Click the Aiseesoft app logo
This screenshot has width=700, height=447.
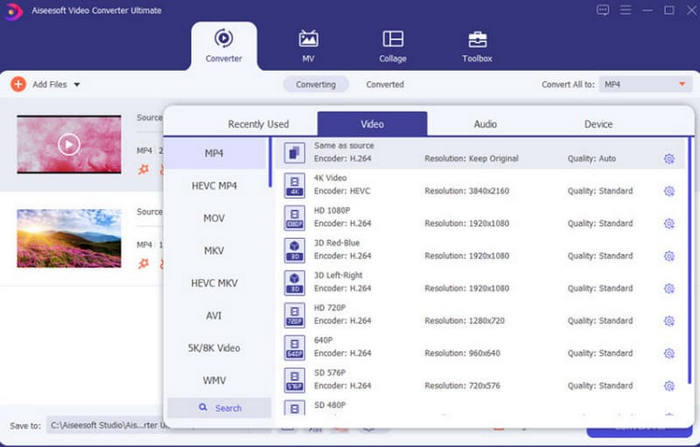pos(13,11)
